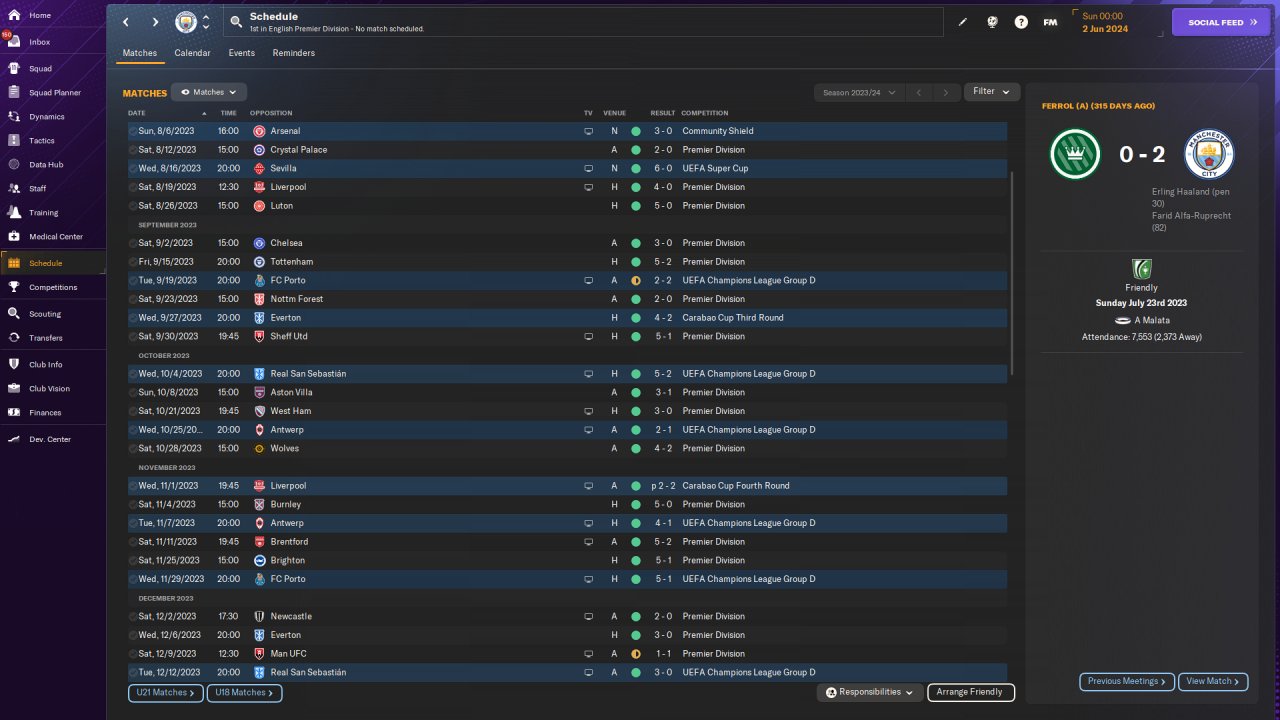Select the Matches tab
Screen dimensions: 1280x720
[x=140, y=53]
